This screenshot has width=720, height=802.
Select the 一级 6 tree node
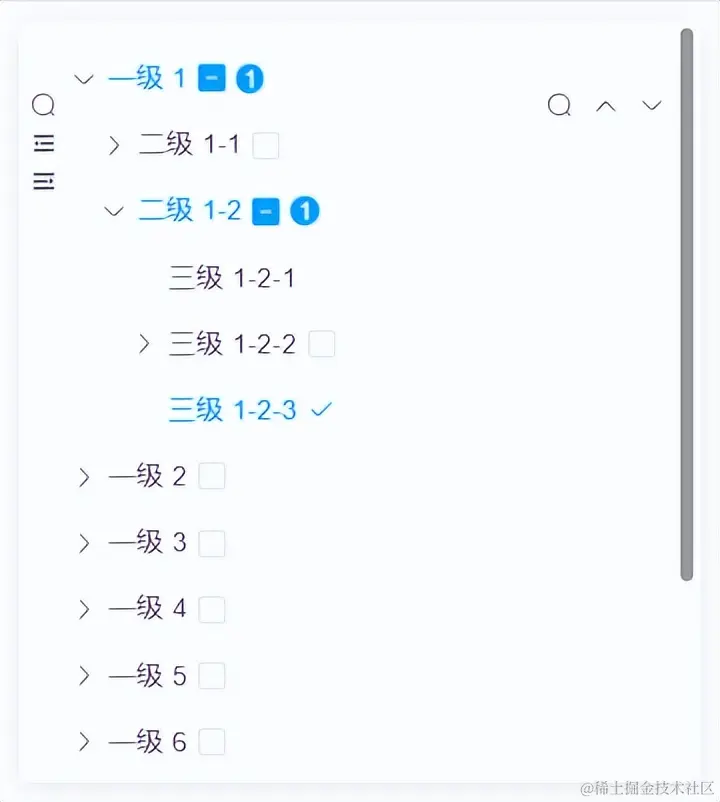(x=147, y=742)
